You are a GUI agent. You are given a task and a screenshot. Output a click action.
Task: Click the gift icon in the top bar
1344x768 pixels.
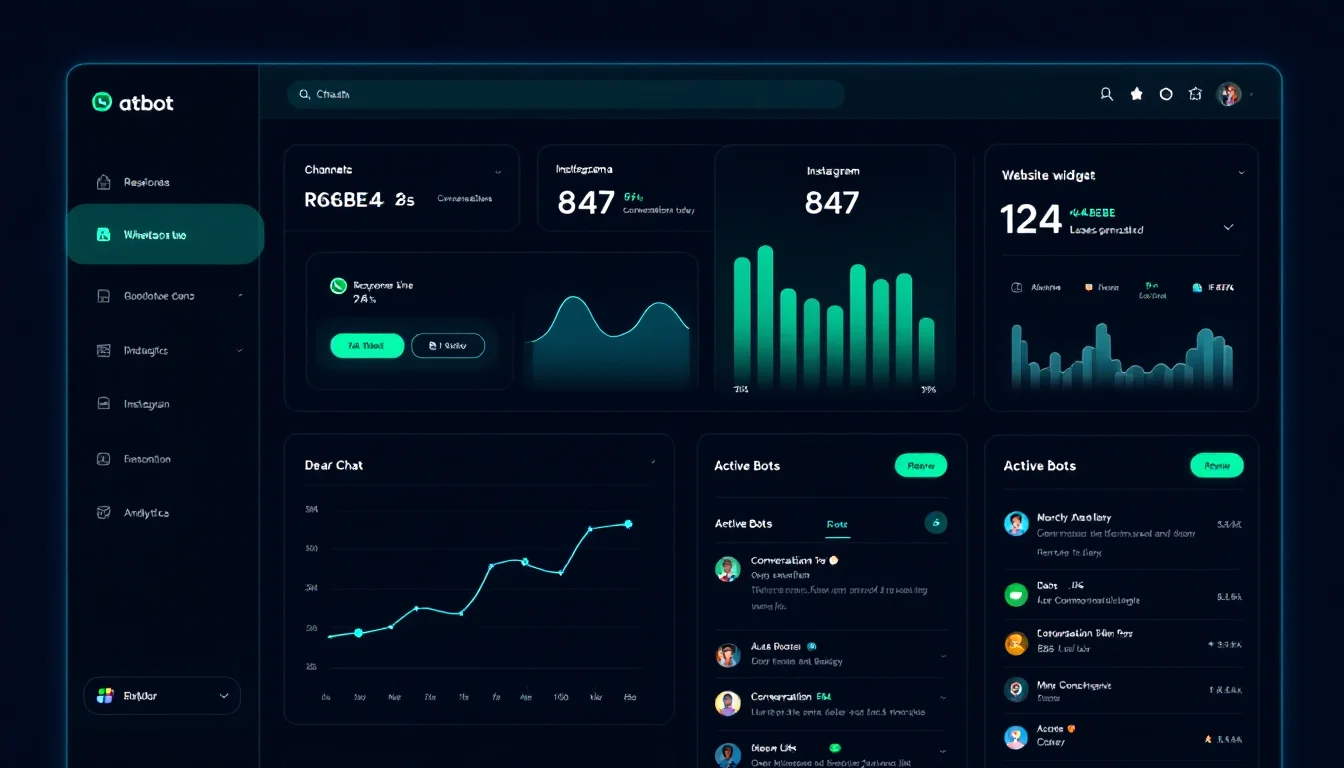coord(1195,93)
